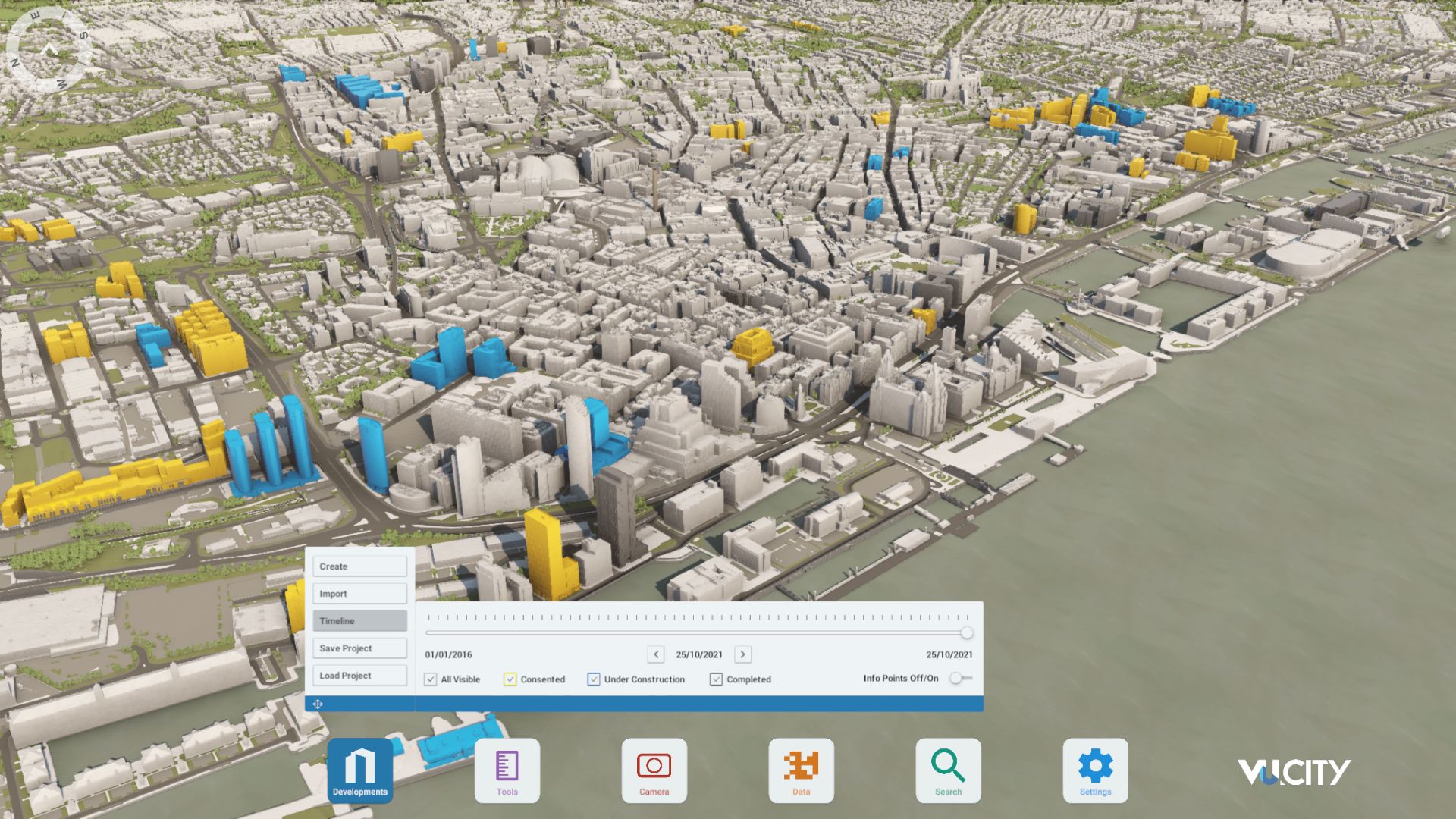This screenshot has width=1456, height=819.
Task: Open the Developments panel icon
Action: tap(360, 769)
